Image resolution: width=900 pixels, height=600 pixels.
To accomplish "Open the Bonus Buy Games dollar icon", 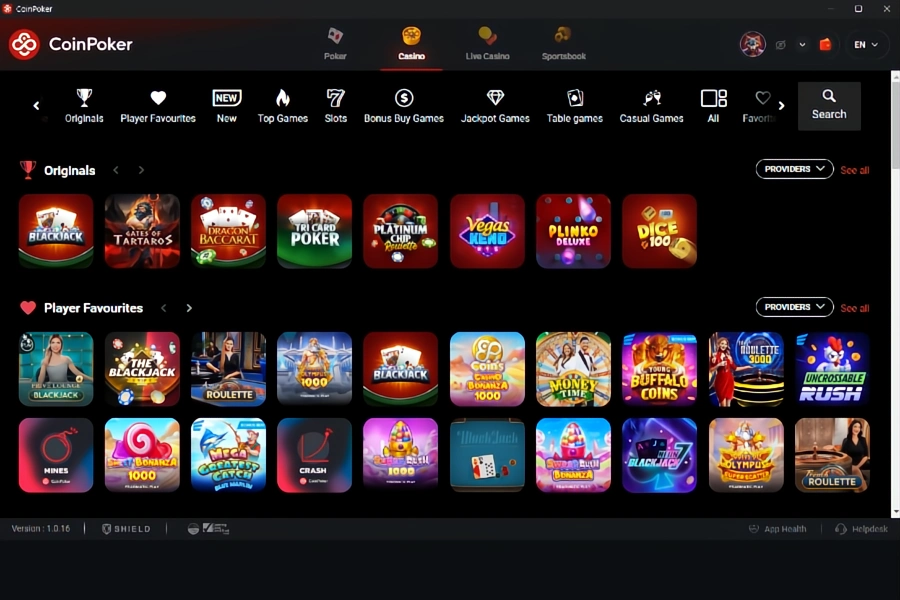I will tap(404, 98).
